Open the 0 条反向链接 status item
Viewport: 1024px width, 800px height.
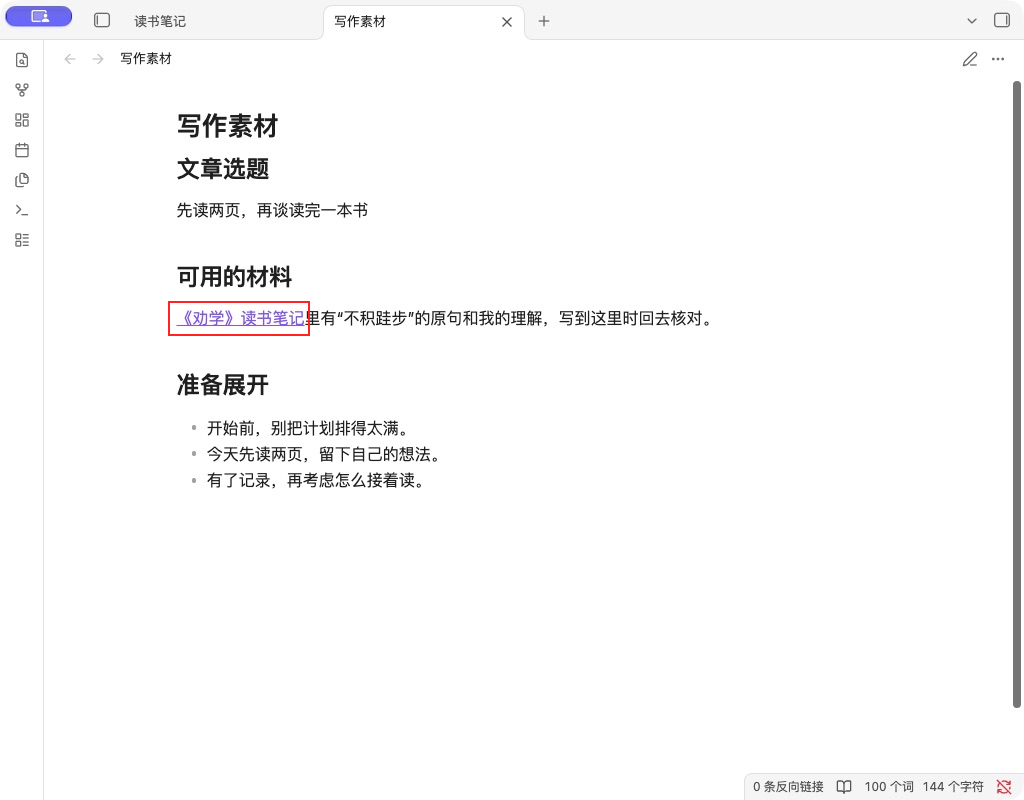pos(788,787)
